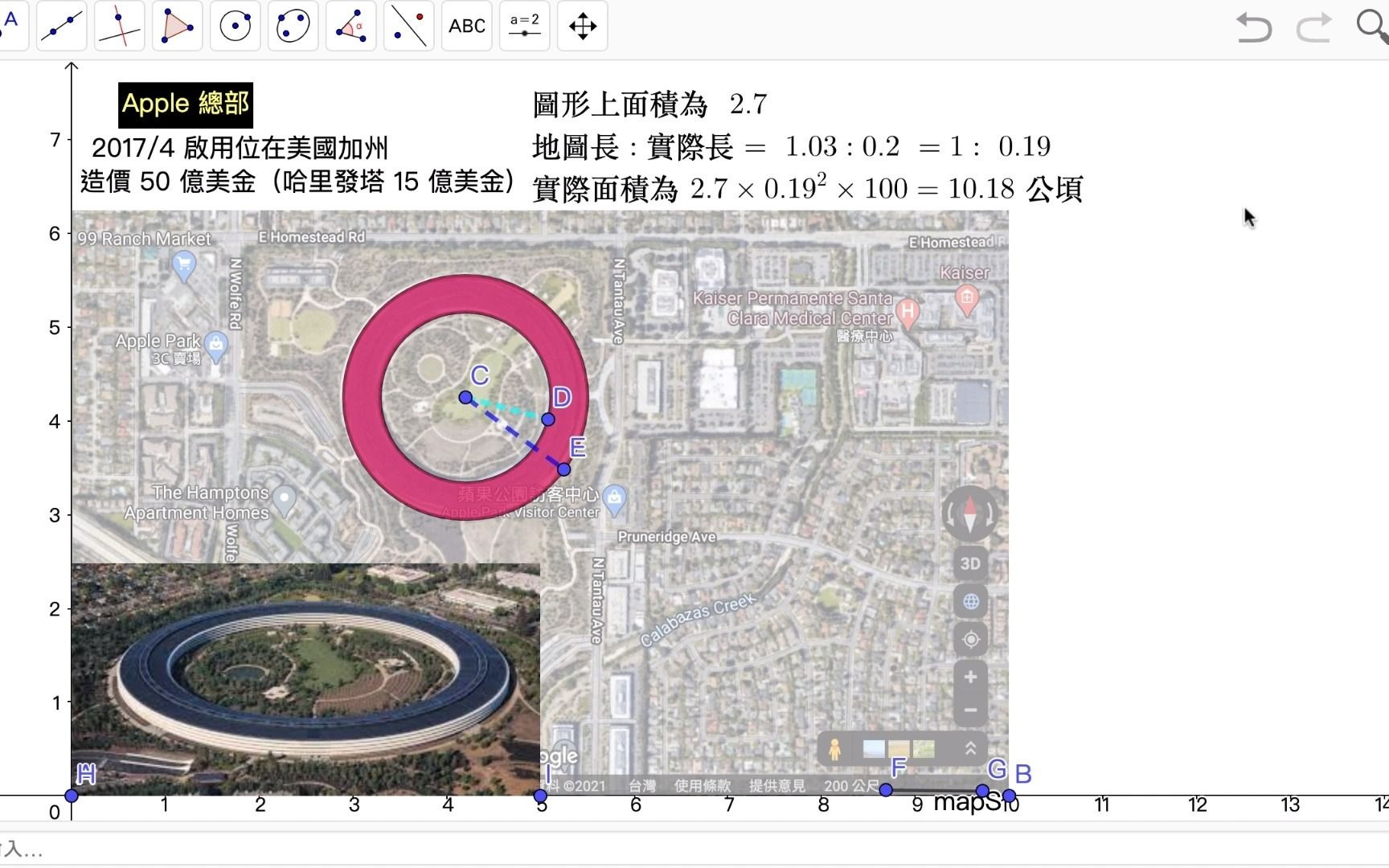
Task: Click the pink annulus ring shape
Action: [x=363, y=398]
